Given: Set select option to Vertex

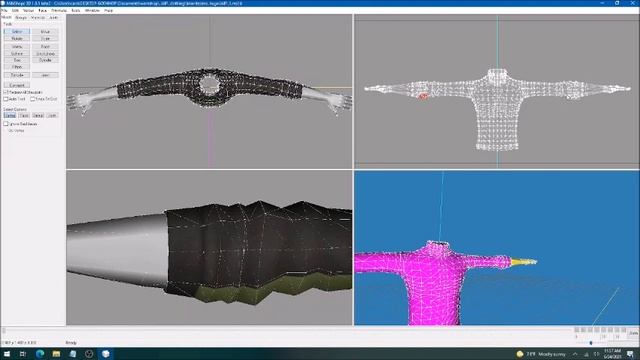Looking at the screenshot, I should tap(10, 116).
